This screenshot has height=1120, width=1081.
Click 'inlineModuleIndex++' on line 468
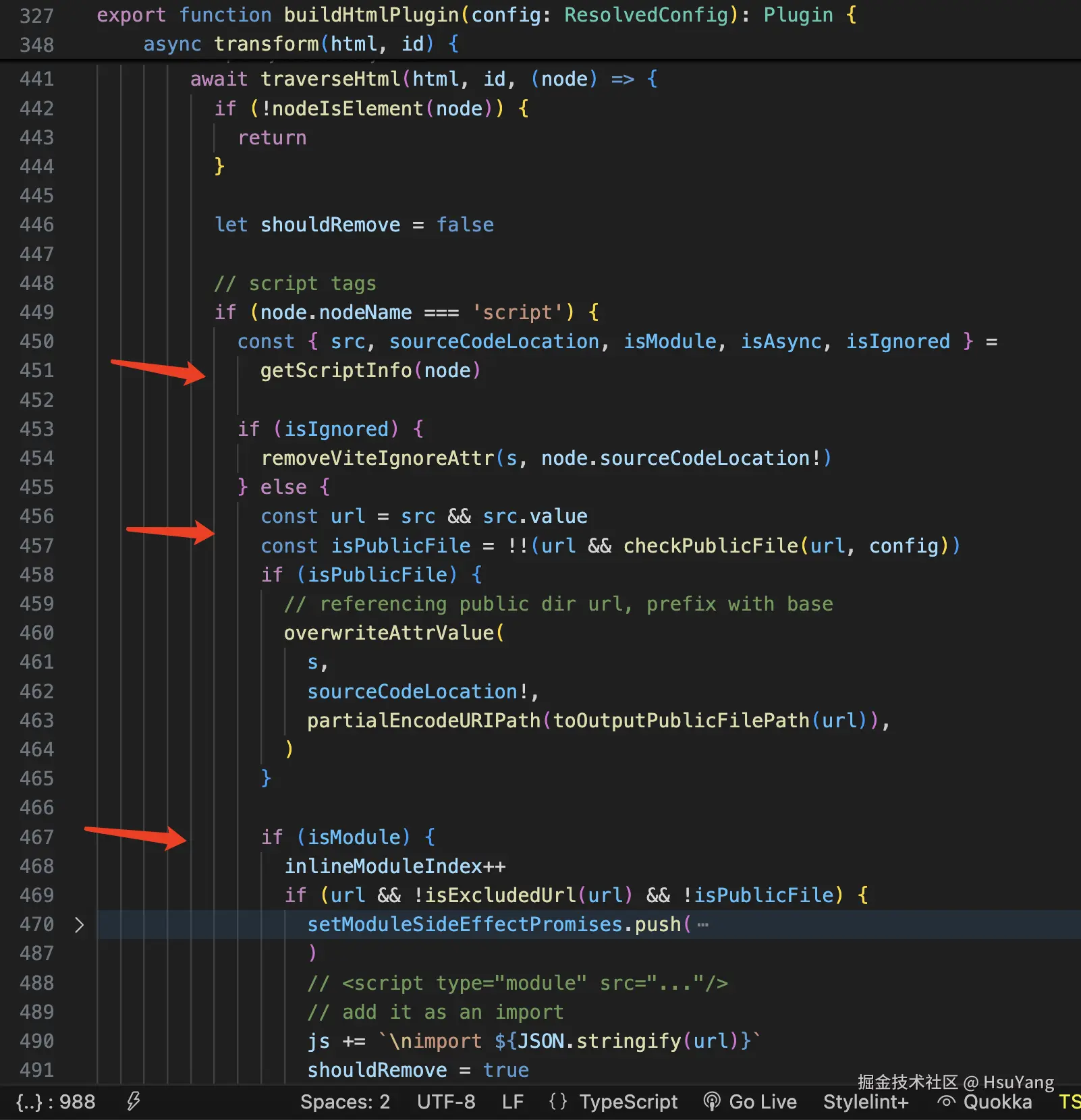pyautogui.click(x=395, y=866)
